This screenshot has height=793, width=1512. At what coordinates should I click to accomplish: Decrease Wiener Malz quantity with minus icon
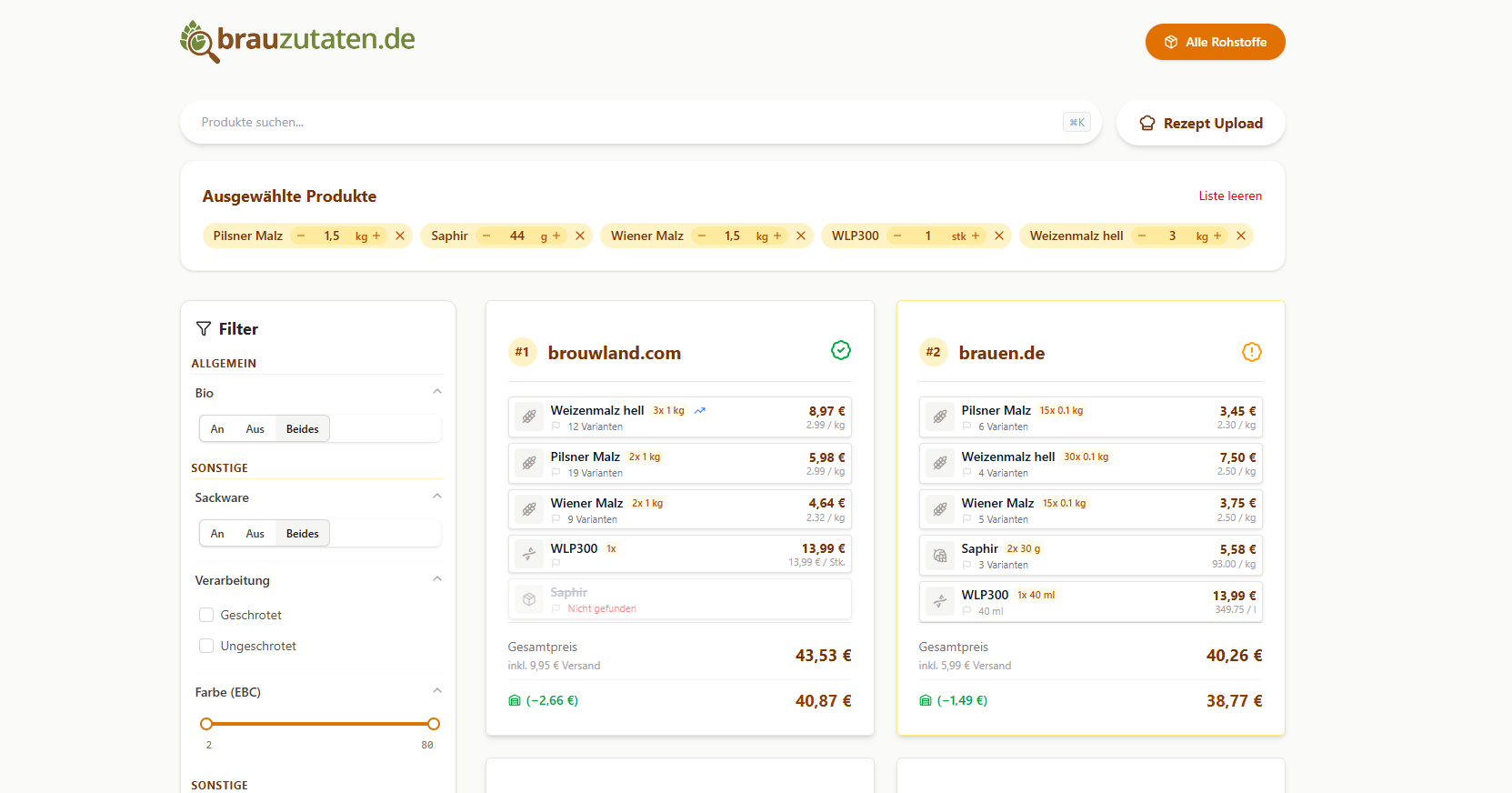[702, 236]
